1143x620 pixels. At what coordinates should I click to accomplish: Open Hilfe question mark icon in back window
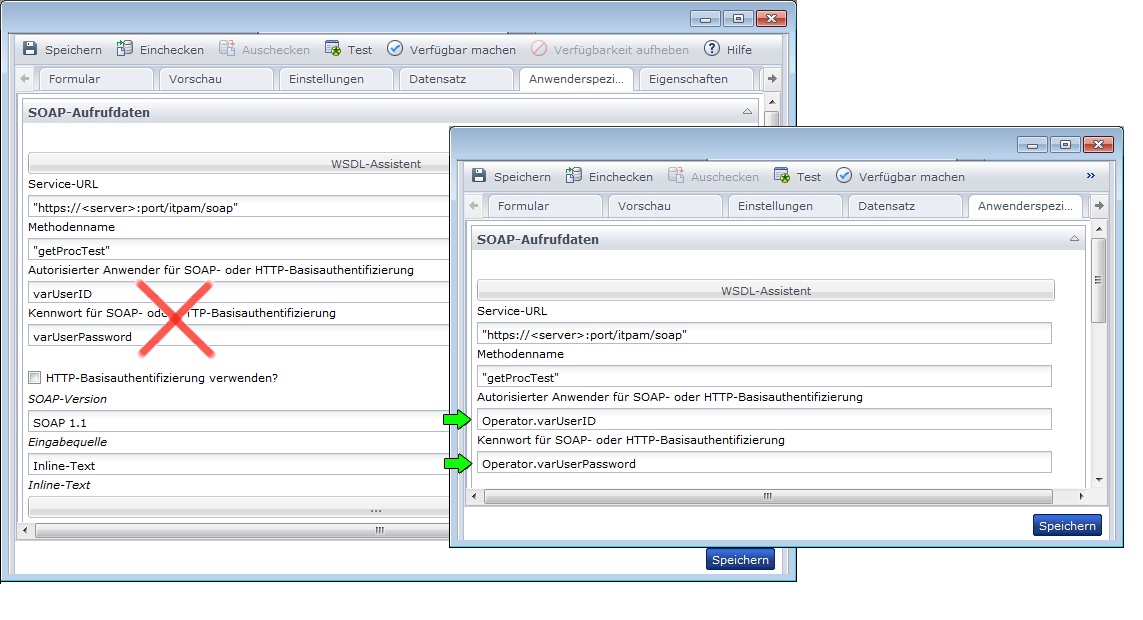711,48
